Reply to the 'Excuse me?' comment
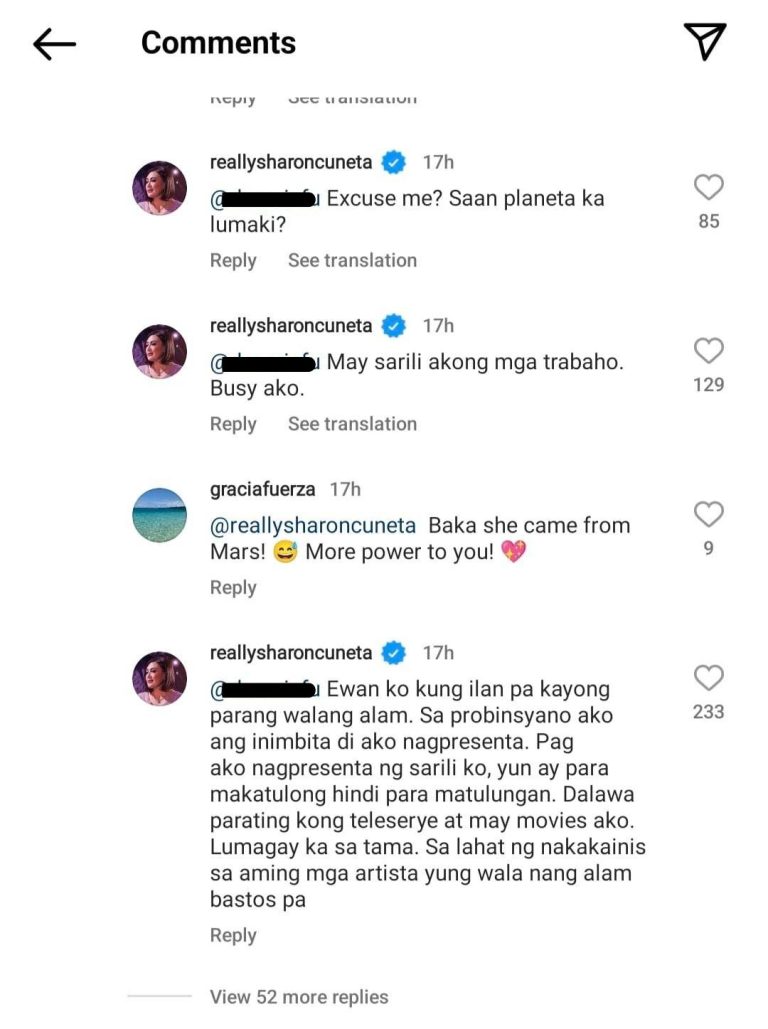This screenshot has width=768, height=1029. (x=233, y=261)
